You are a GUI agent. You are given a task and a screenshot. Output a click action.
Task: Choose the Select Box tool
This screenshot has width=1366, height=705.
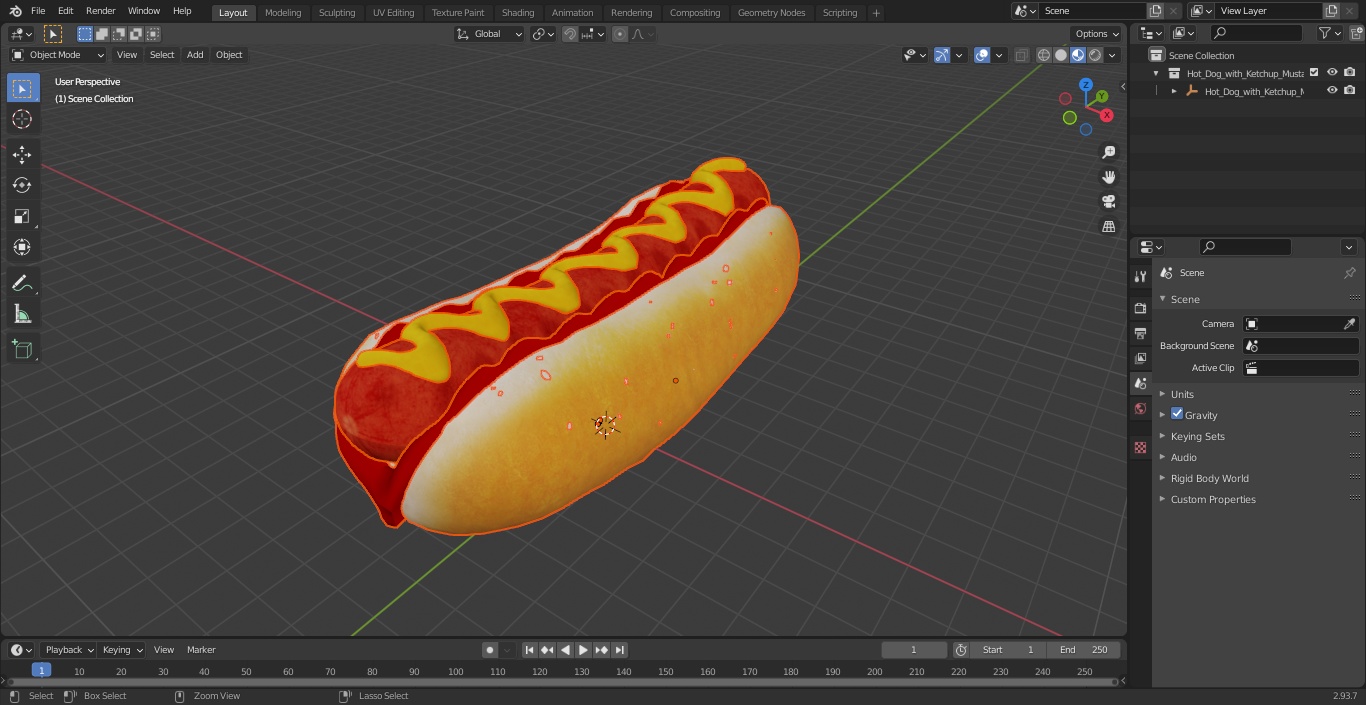[x=22, y=88]
